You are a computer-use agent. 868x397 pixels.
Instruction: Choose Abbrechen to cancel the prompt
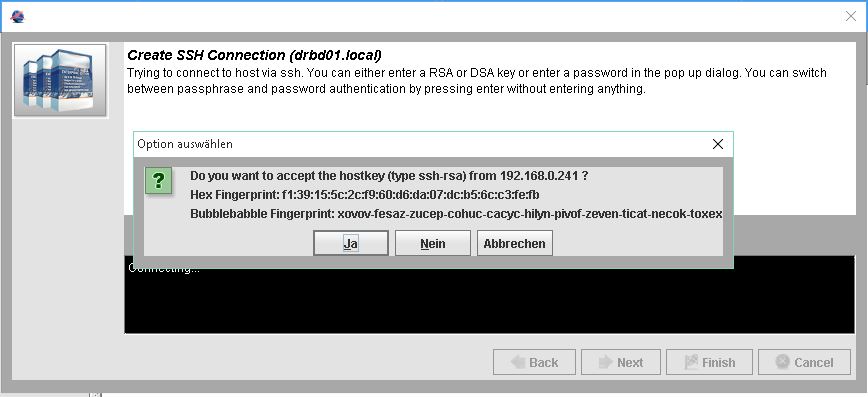click(515, 243)
